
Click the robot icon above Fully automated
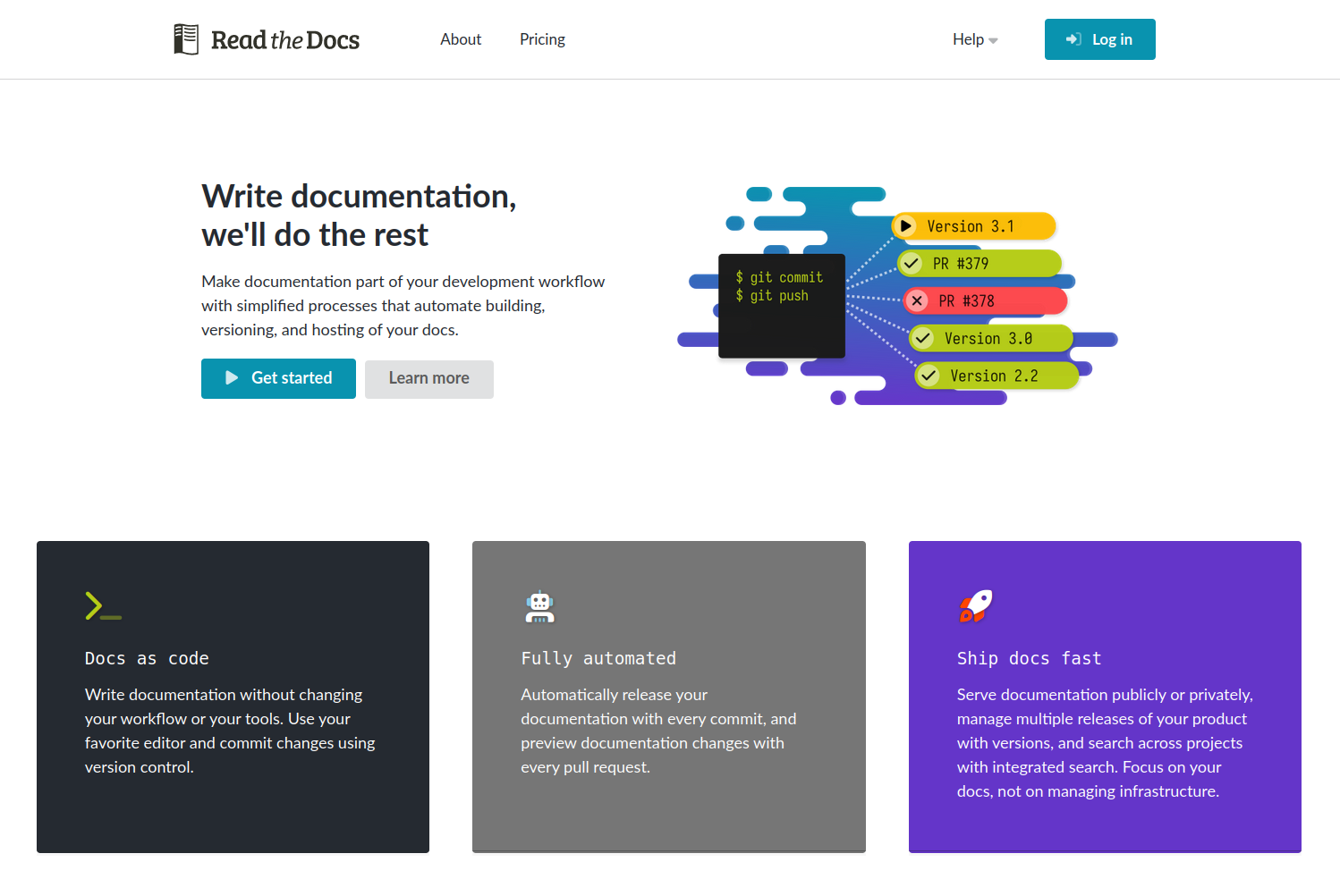[x=539, y=606]
